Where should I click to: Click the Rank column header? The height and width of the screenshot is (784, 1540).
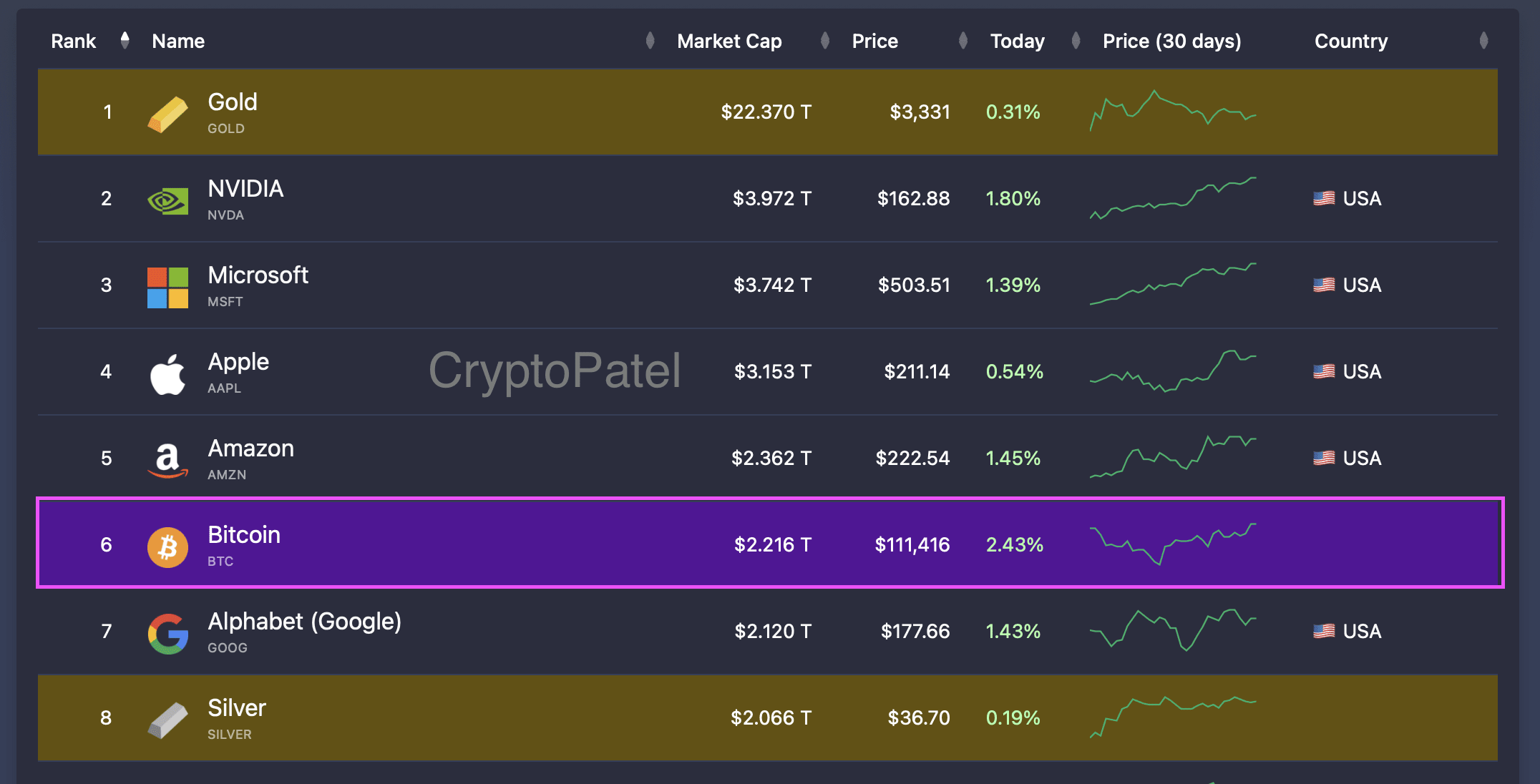coord(73,41)
